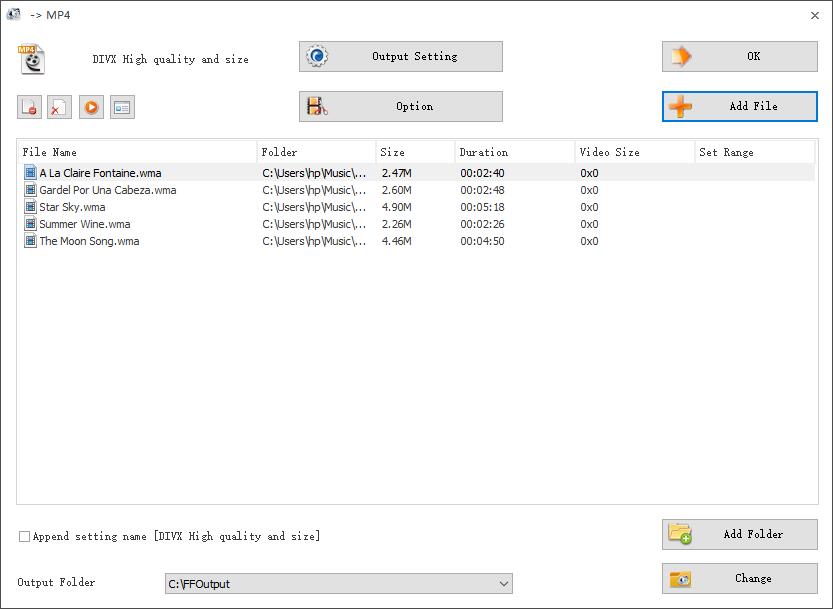Screen dimensions: 833x609
Task: Click the MP4 format icon at top left
Action: point(31,59)
